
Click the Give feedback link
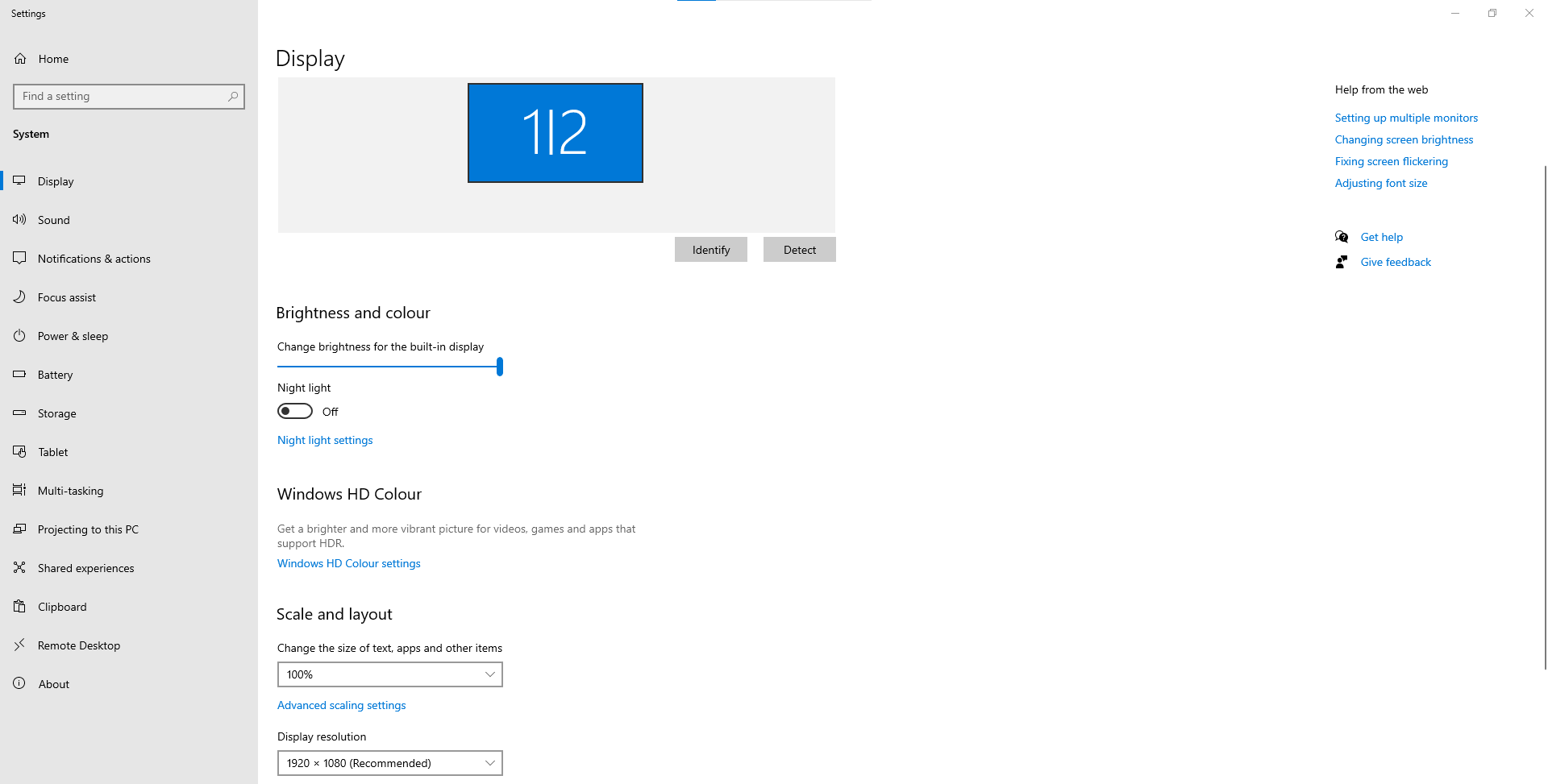1396,262
